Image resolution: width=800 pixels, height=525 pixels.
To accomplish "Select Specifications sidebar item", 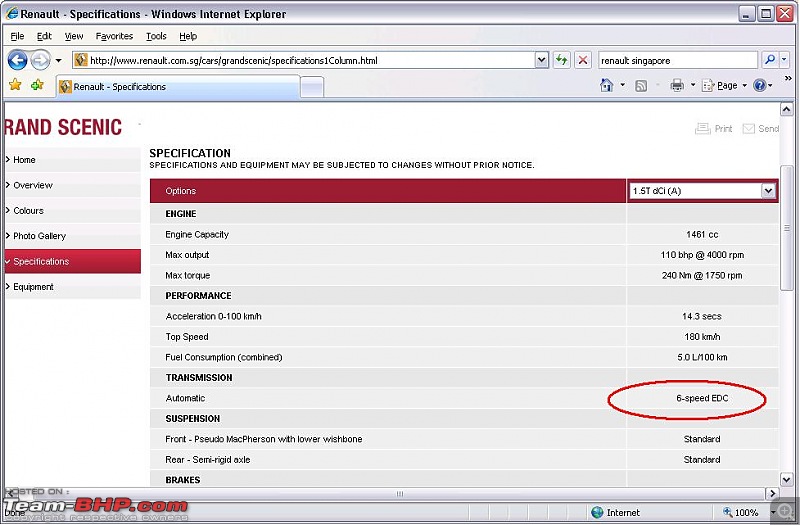I will [x=72, y=261].
